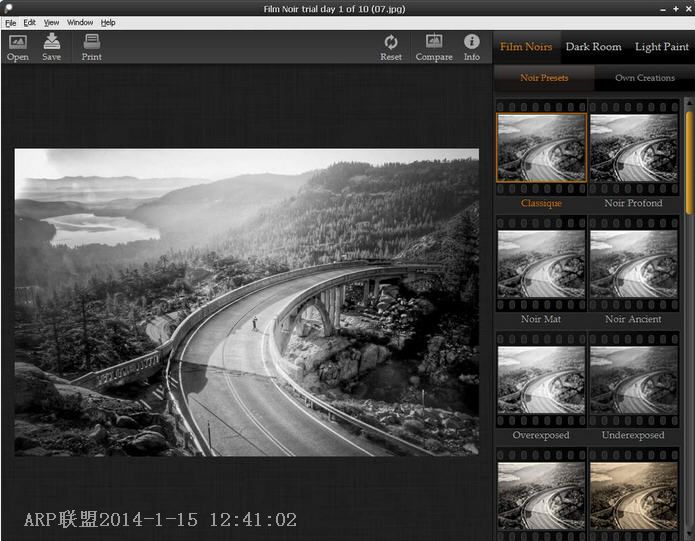Select the Noir Presets tab
This screenshot has height=541, width=695.
(544, 78)
